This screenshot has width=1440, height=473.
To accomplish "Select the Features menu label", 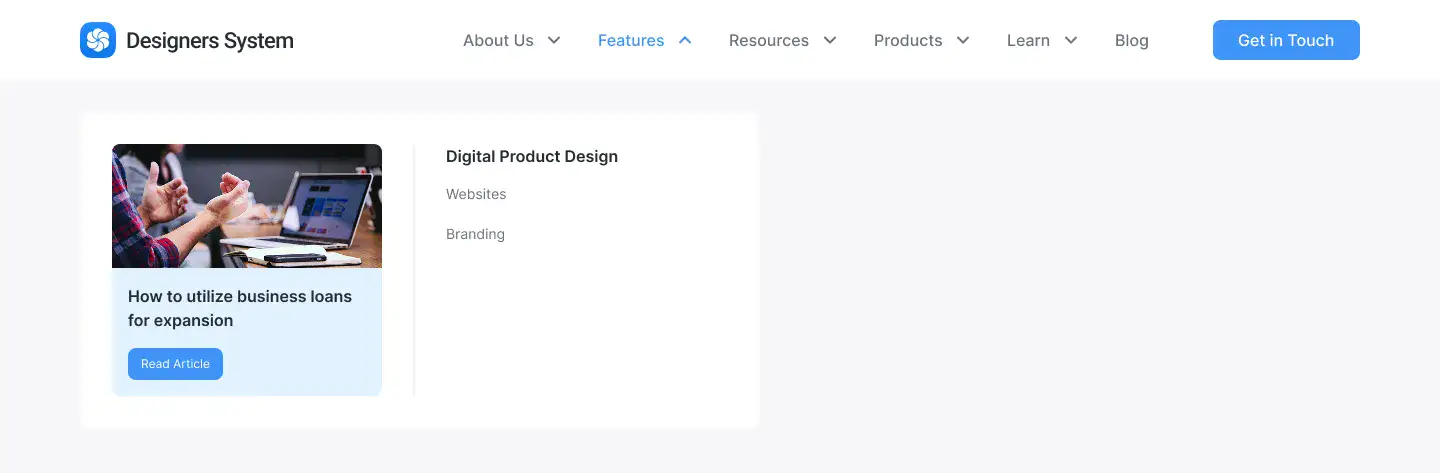I will [x=631, y=40].
